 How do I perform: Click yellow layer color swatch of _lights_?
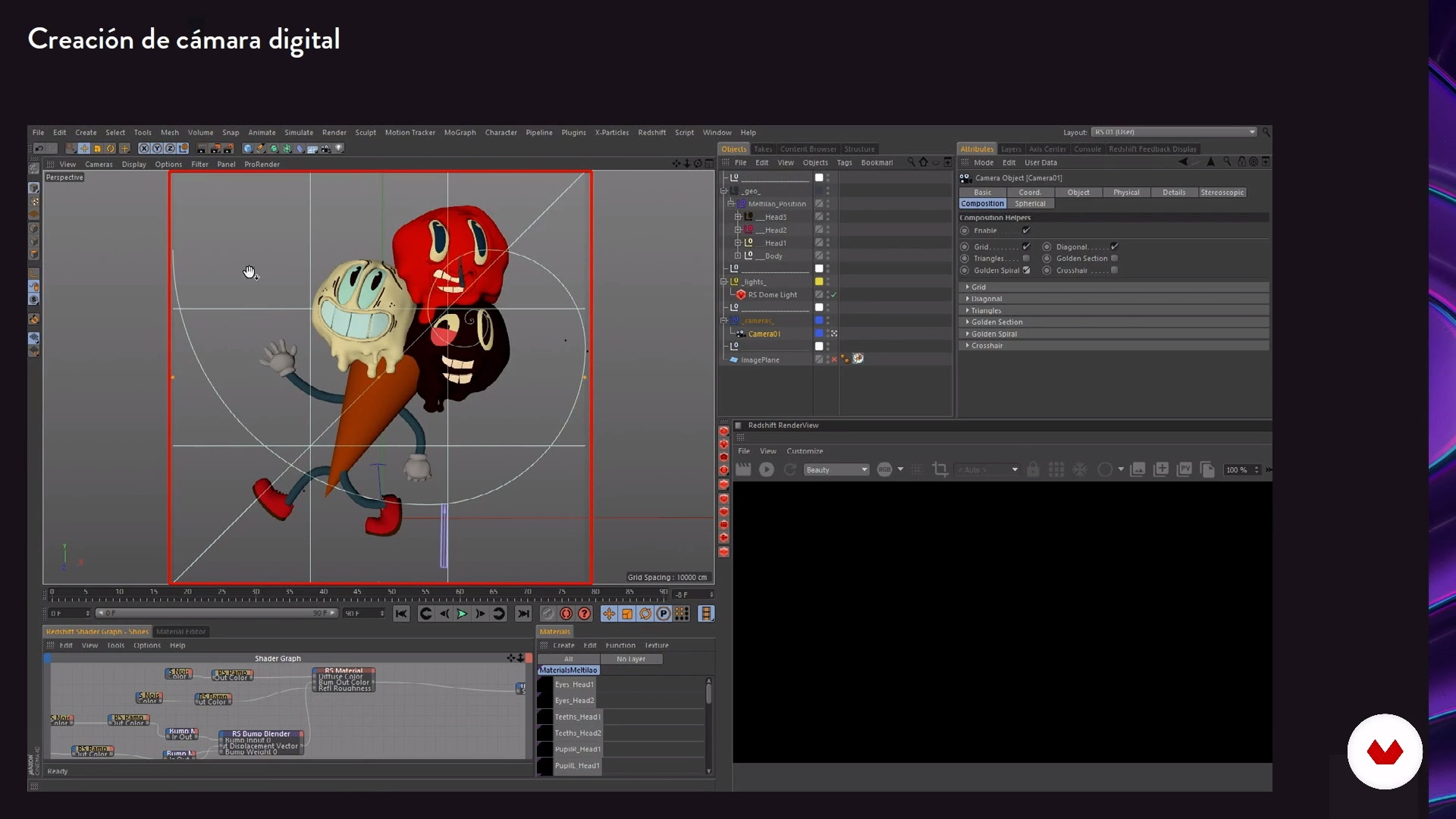[819, 281]
